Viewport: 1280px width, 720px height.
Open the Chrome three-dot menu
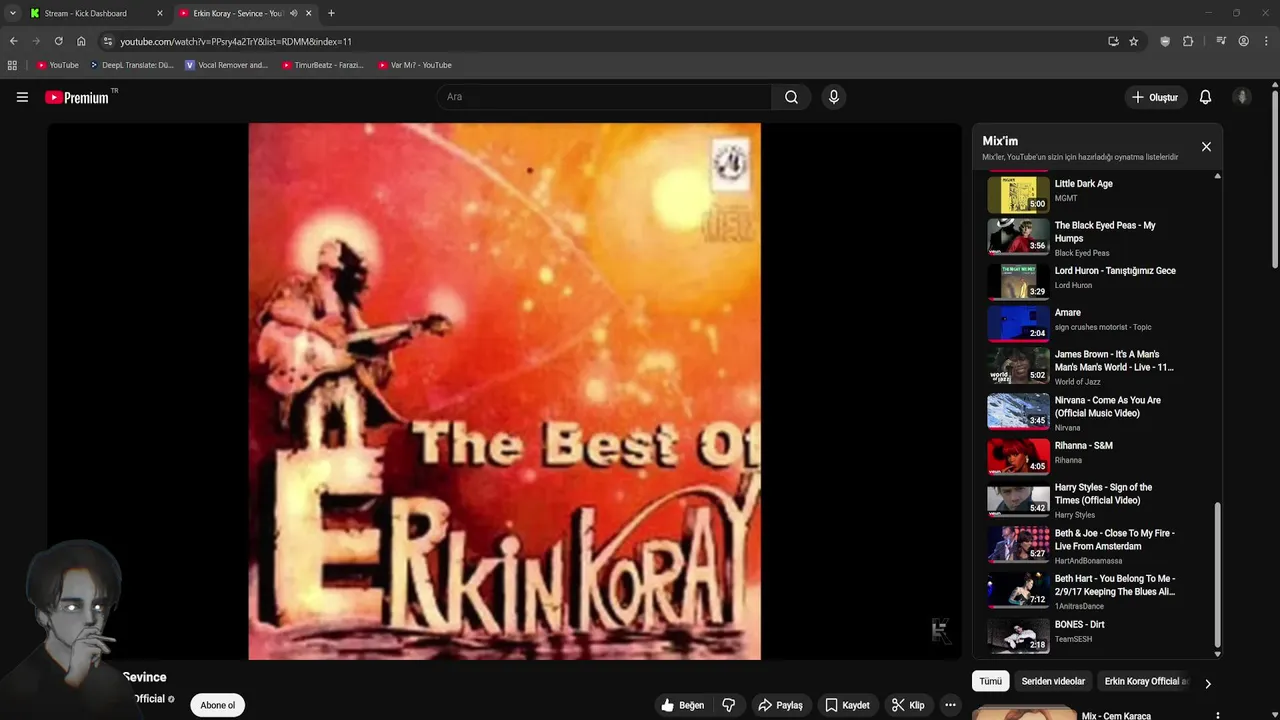point(1267,41)
